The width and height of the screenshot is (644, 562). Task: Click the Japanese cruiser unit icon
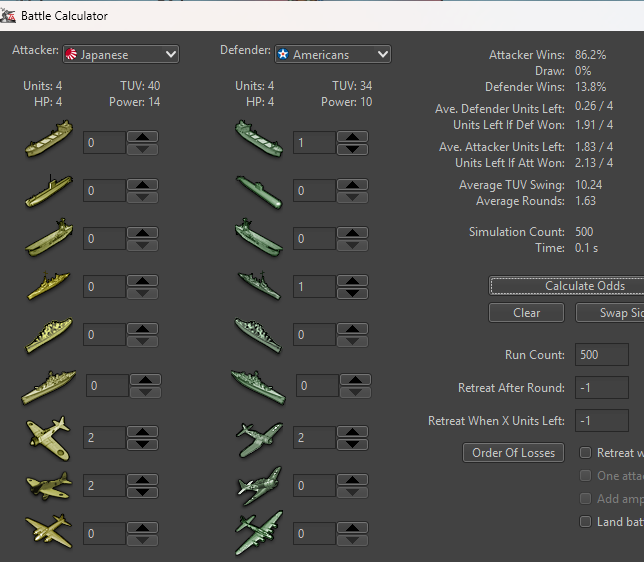coord(49,335)
